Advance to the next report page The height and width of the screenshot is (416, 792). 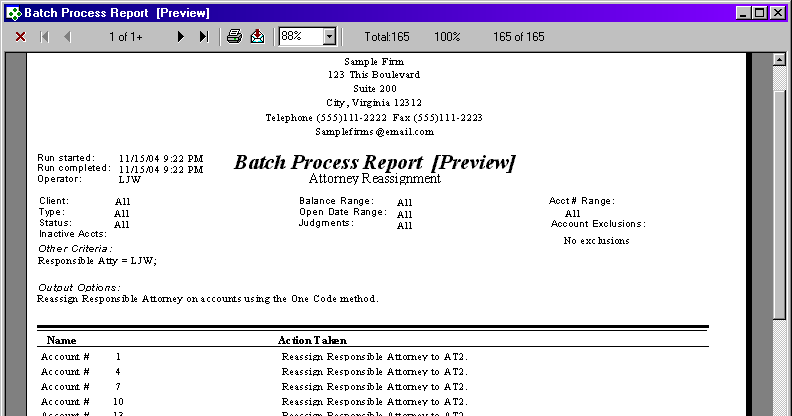tap(181, 37)
